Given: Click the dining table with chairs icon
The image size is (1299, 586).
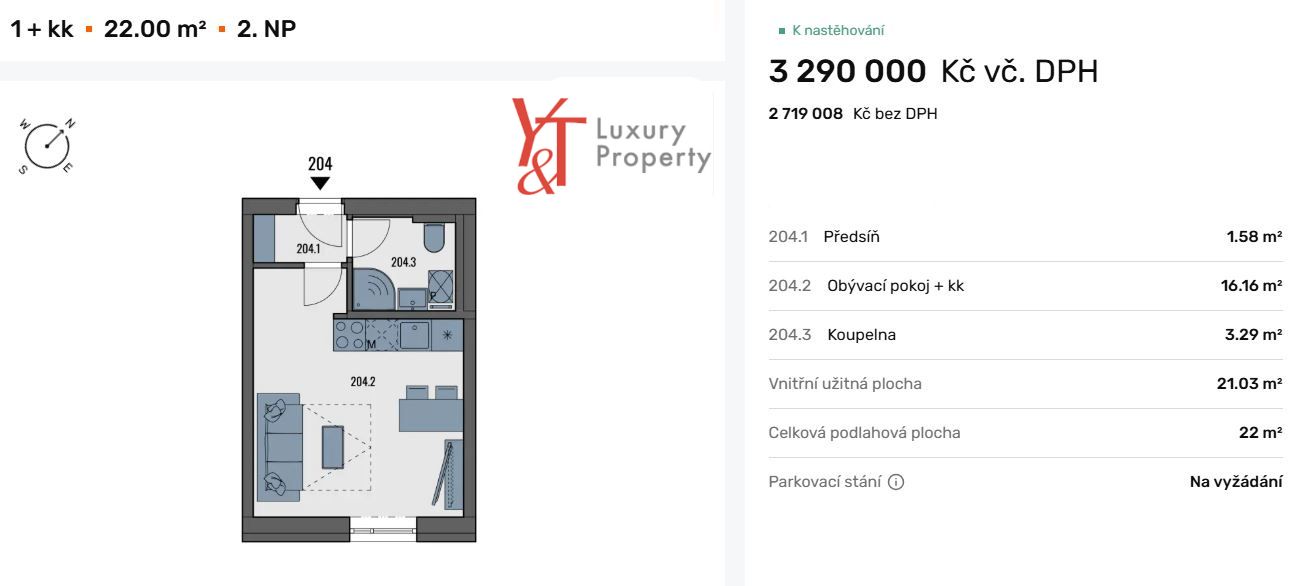Looking at the screenshot, I should (431, 408).
